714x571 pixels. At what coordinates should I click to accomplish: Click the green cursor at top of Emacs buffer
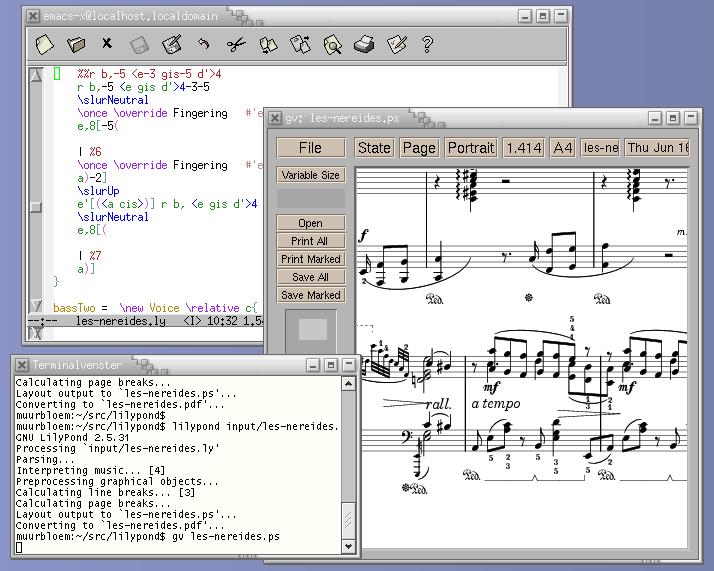point(57,74)
